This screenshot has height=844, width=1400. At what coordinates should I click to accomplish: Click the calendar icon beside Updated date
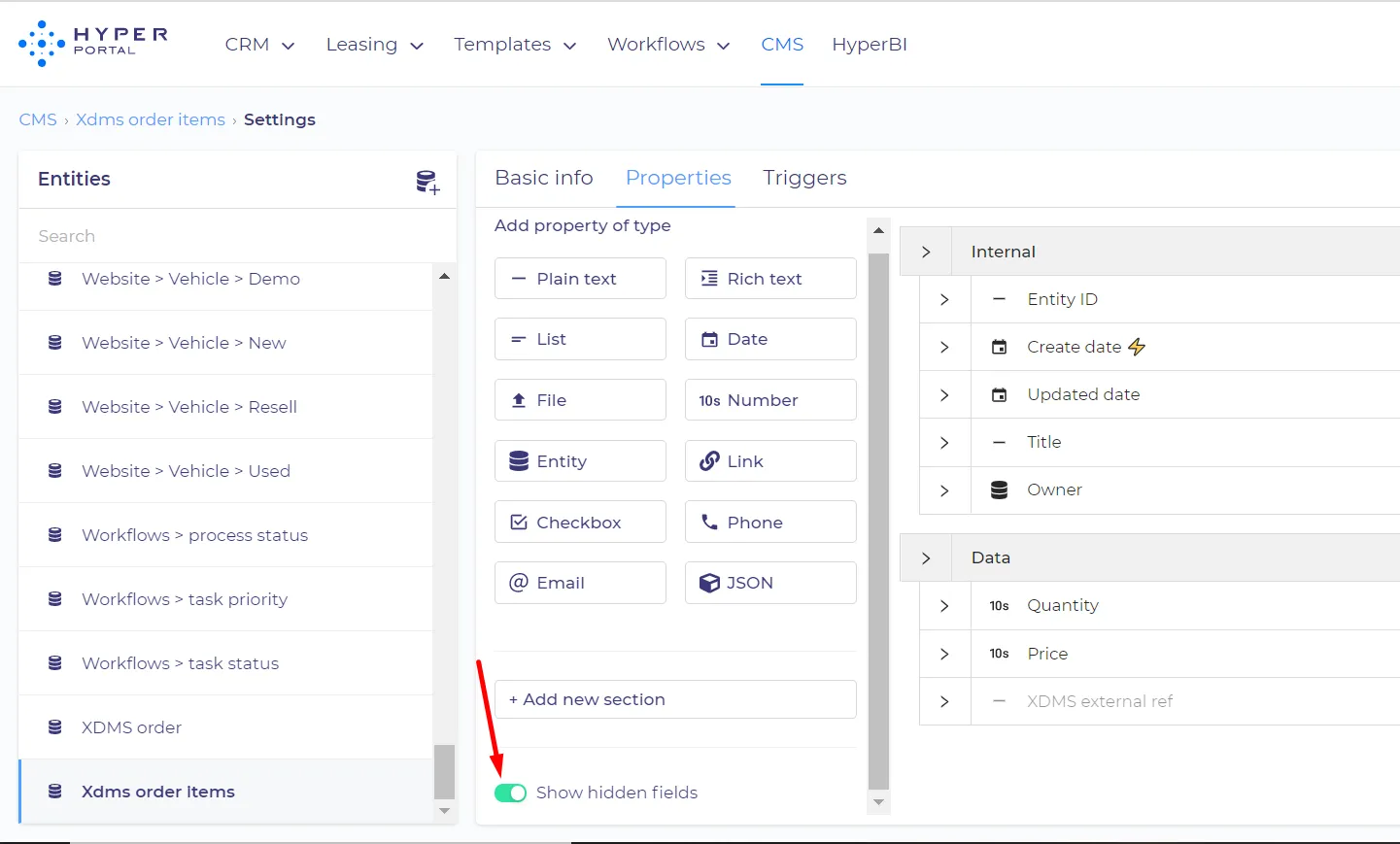click(x=999, y=394)
